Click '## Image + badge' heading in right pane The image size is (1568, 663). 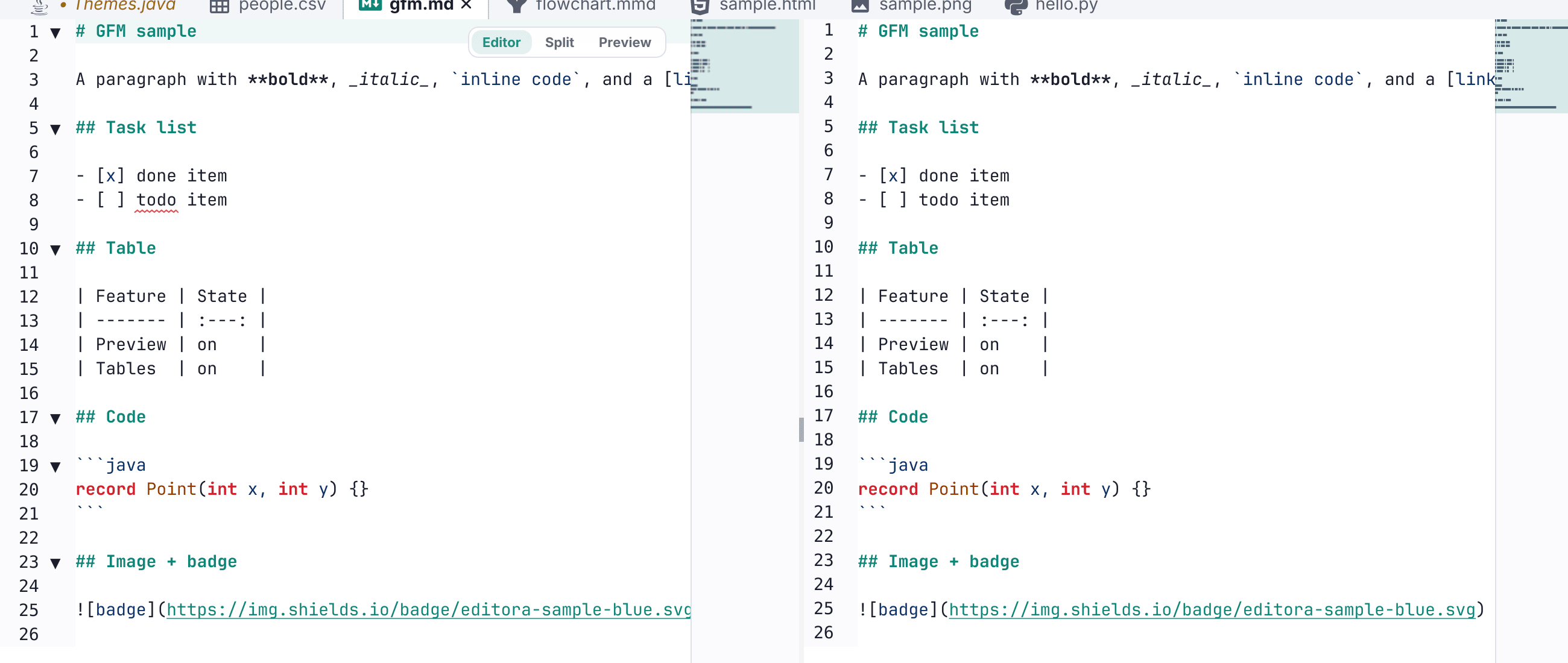click(x=938, y=561)
